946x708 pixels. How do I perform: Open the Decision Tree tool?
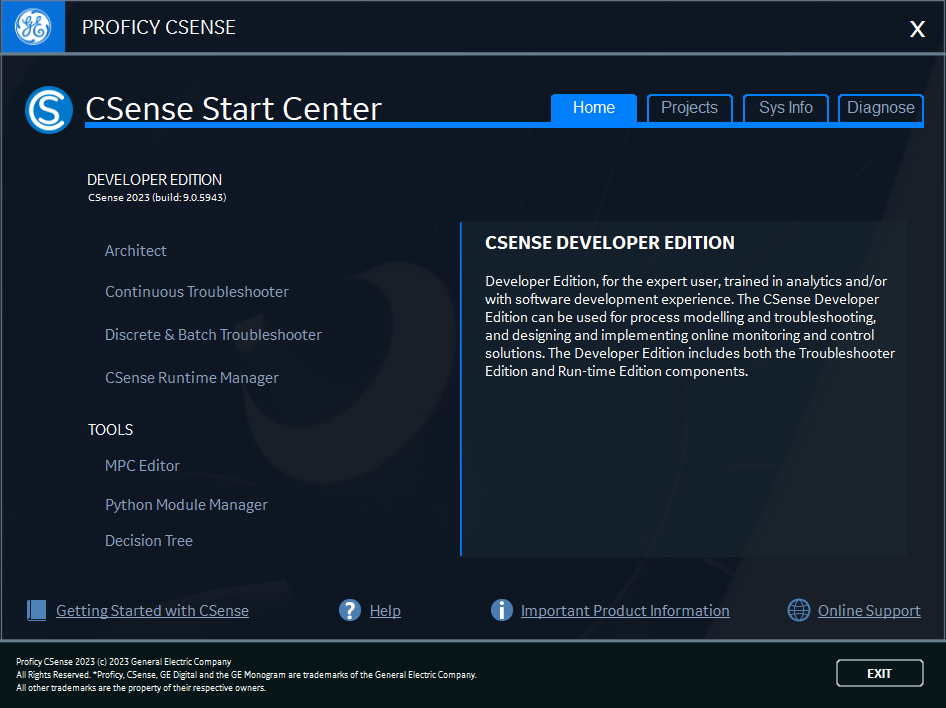coord(149,541)
